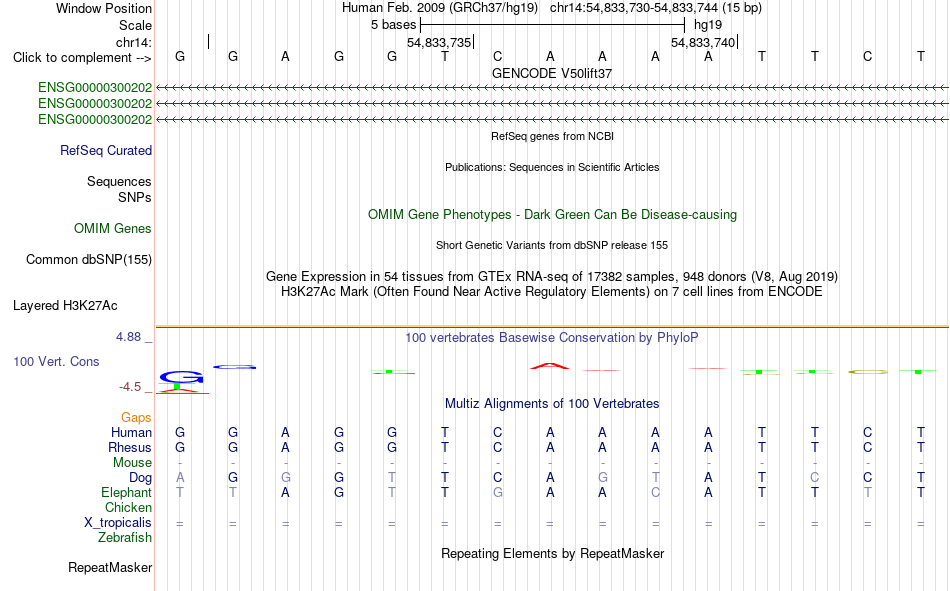950x591 pixels.
Task: Click the 'hg19' label beside scale bar
Action: [x=708, y=25]
